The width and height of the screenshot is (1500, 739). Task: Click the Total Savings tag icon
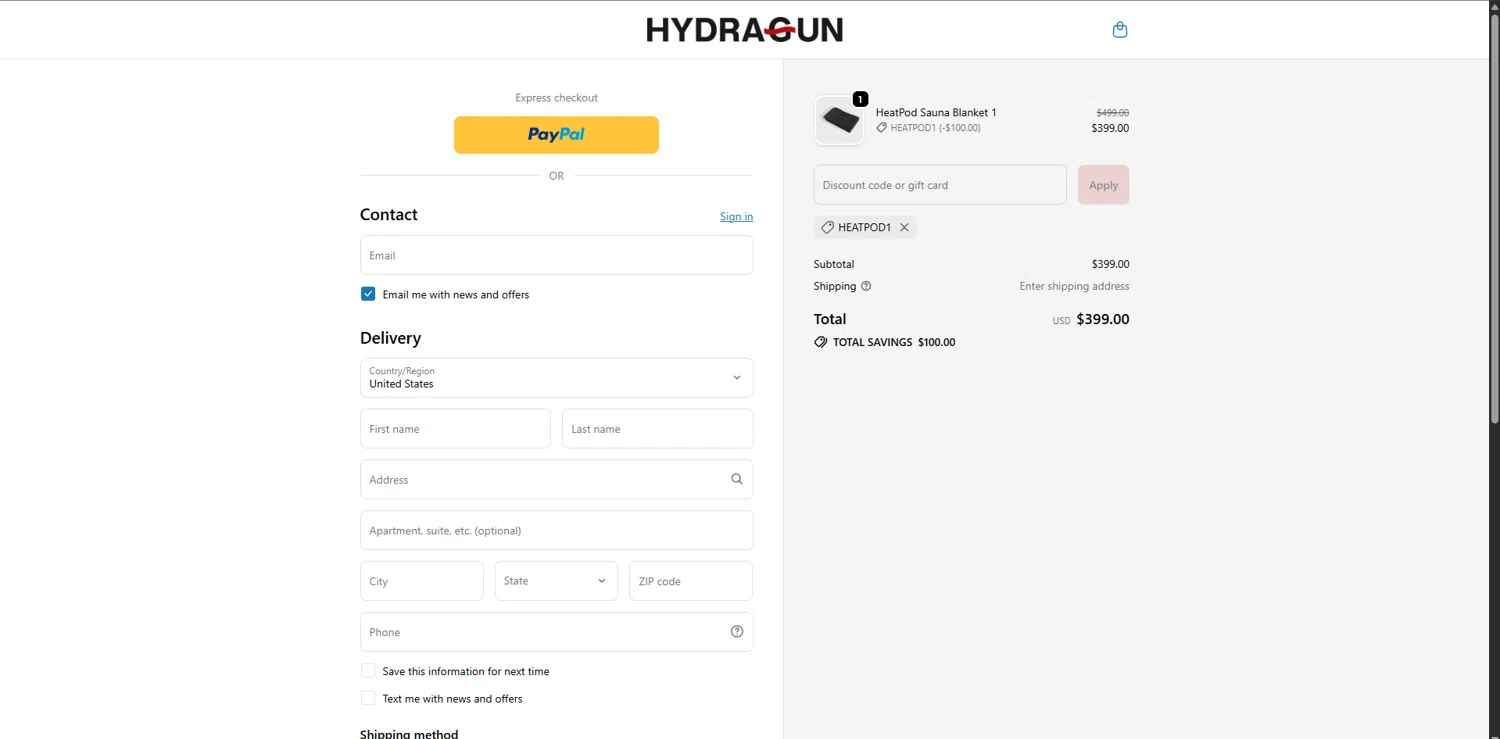[821, 342]
